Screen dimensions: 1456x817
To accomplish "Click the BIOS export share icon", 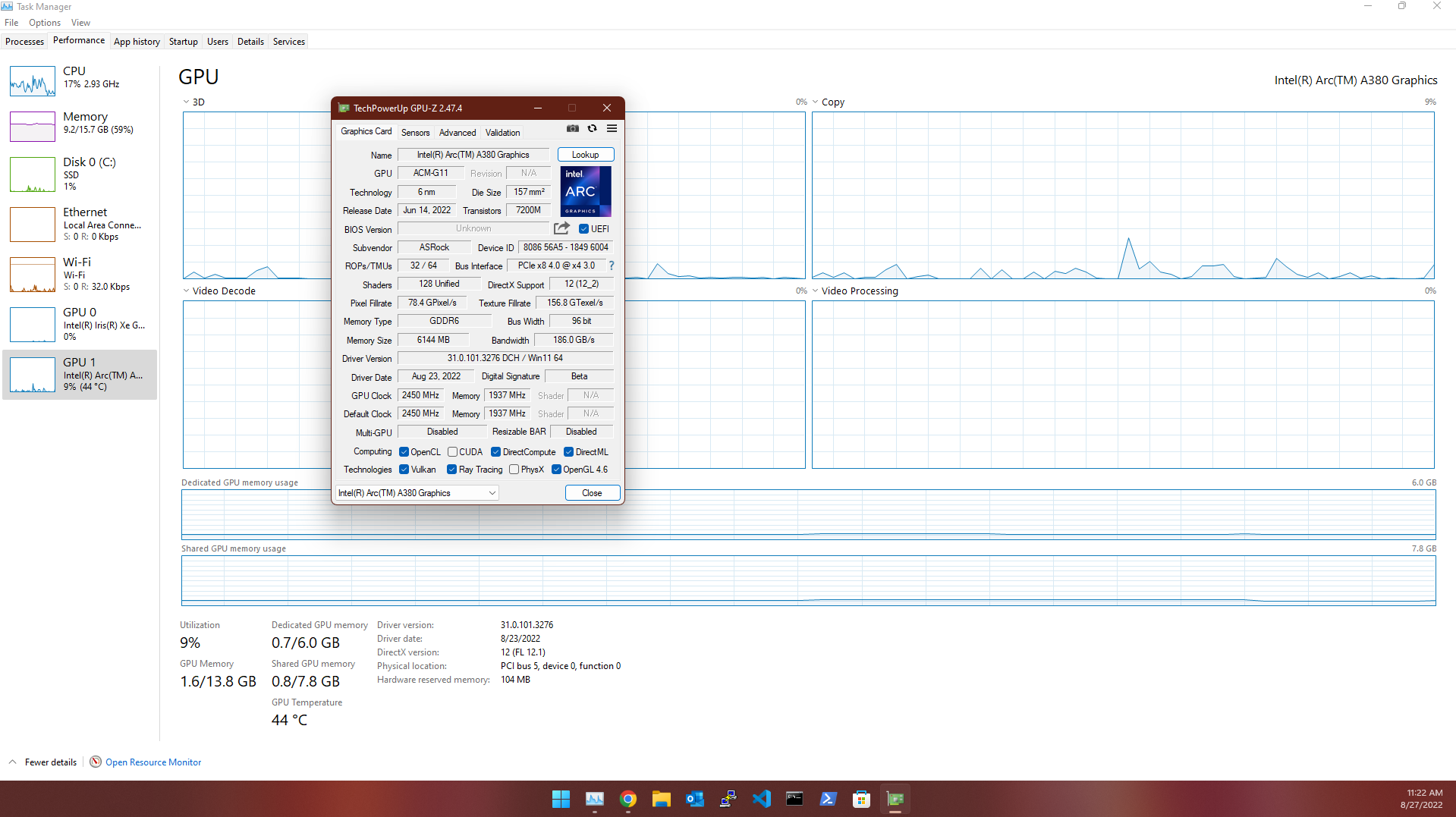I will tap(561, 228).
